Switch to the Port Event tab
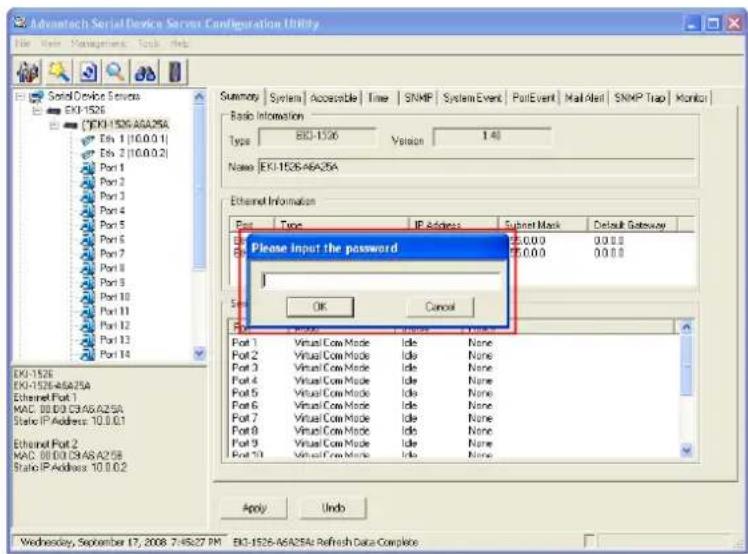 click(x=533, y=98)
